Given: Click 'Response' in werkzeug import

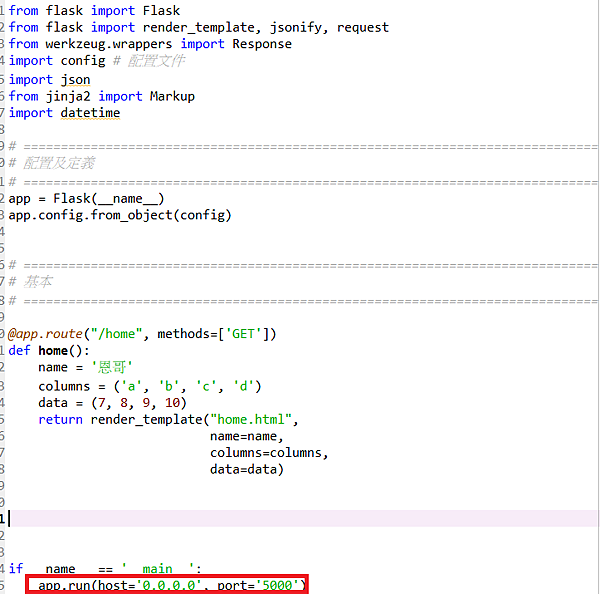Looking at the screenshot, I should (x=262, y=44).
